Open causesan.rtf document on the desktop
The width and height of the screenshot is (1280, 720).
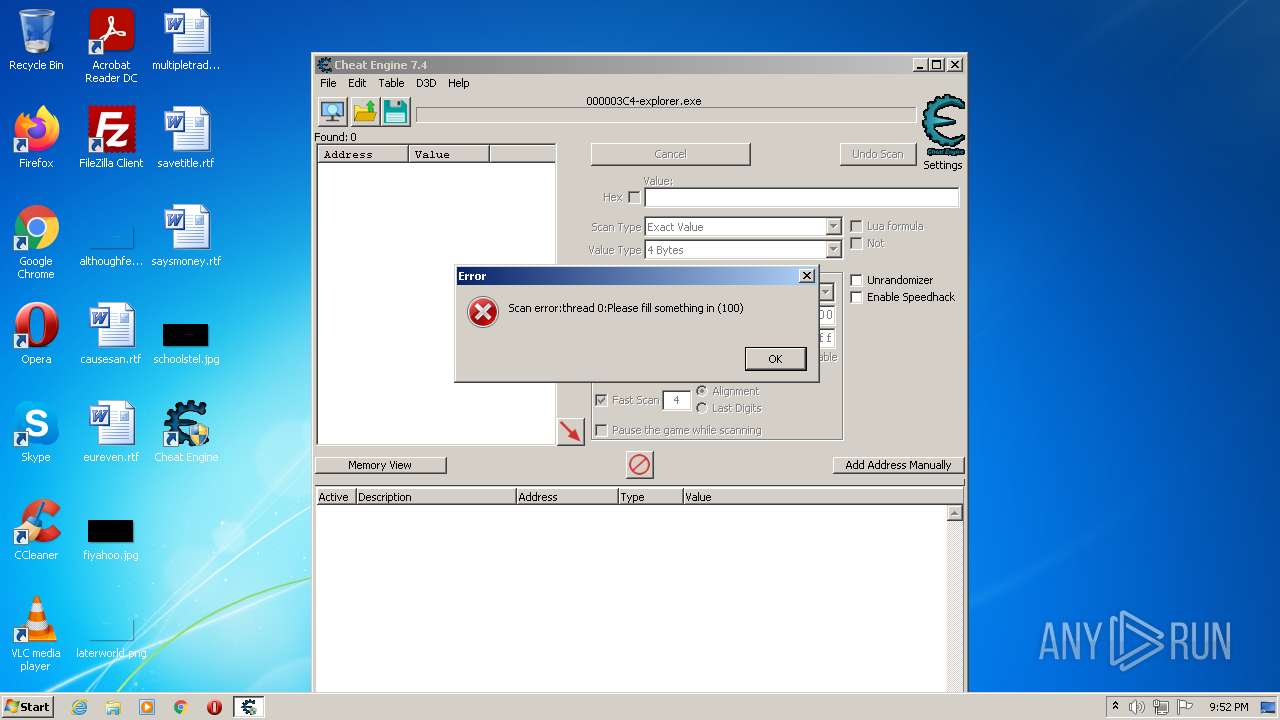[111, 334]
